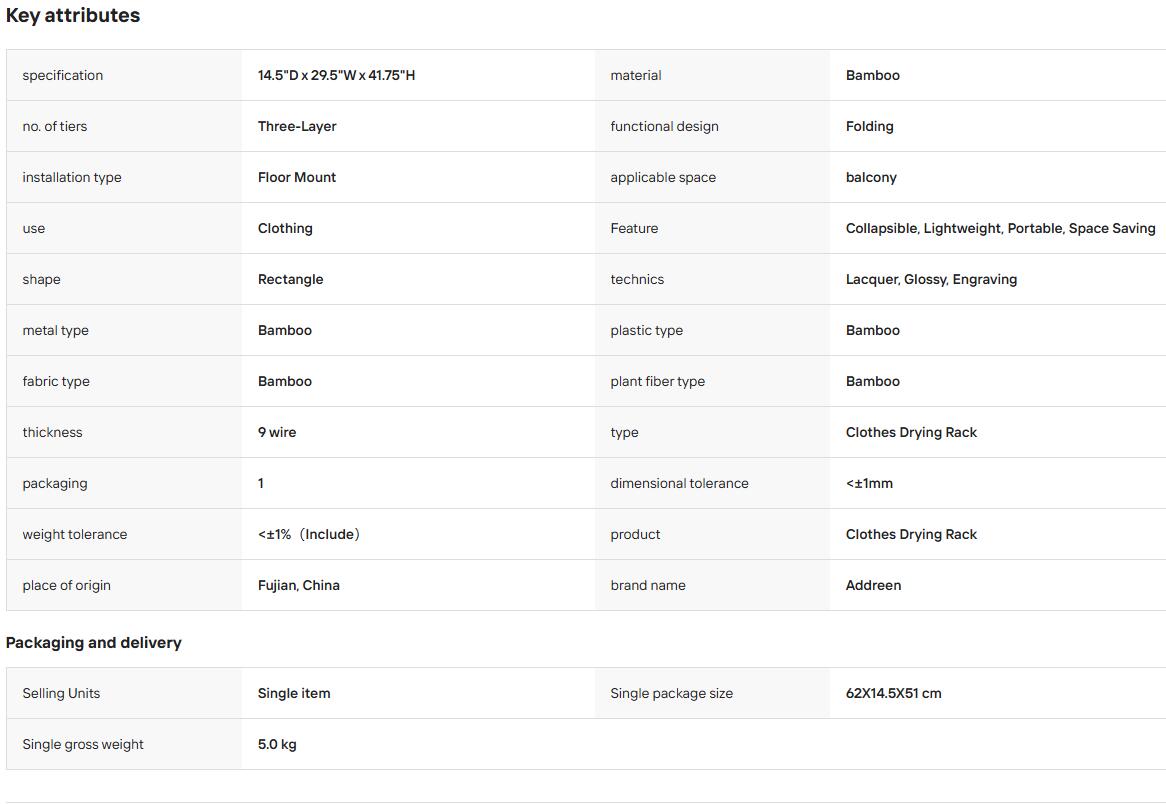Select the specification value 14.5"D x 29.5"W x 41.75"H
1166x804 pixels.
(336, 75)
